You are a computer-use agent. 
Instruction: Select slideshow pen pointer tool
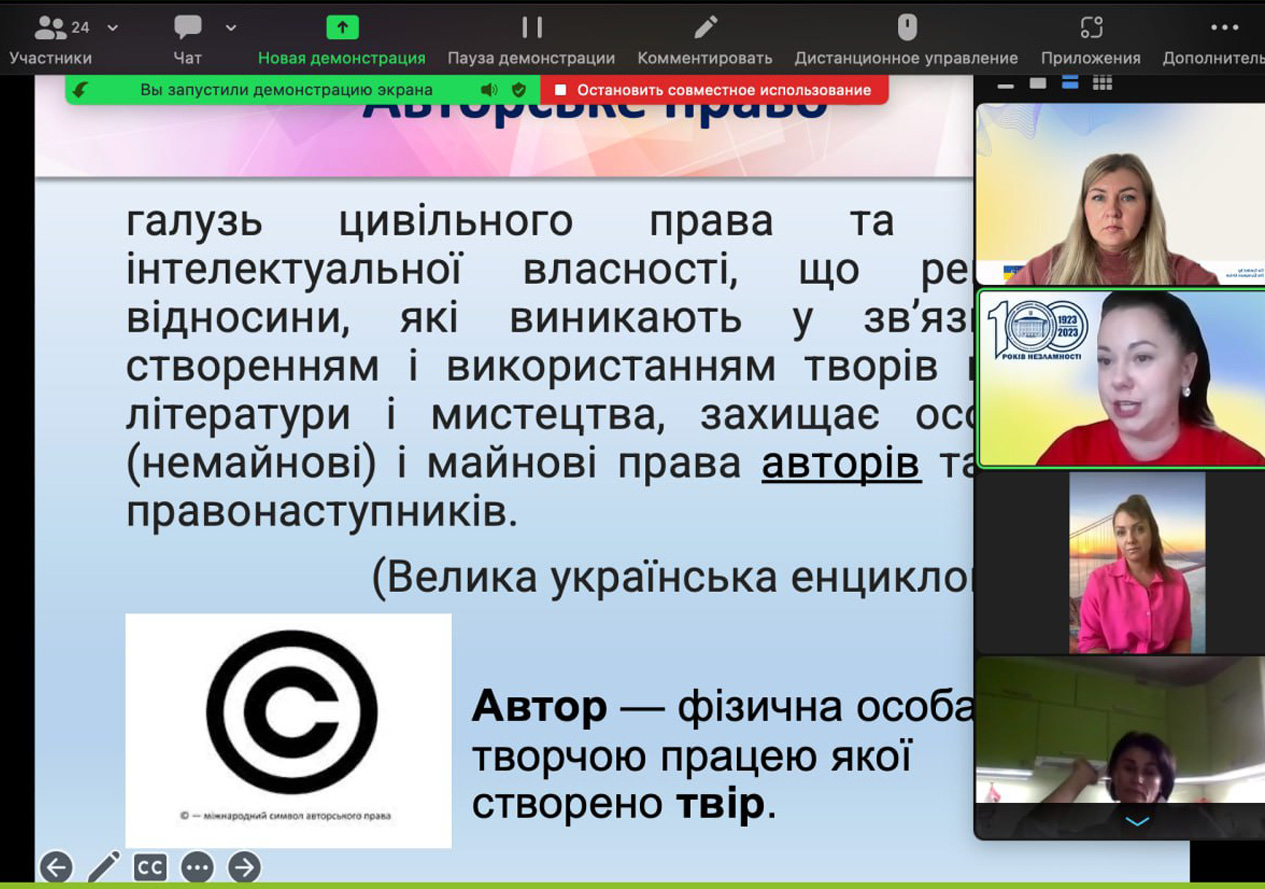[103, 867]
